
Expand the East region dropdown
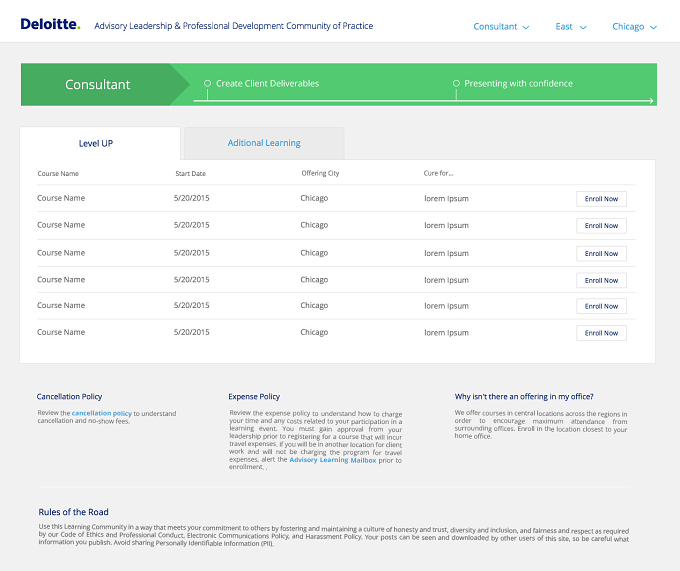click(571, 26)
